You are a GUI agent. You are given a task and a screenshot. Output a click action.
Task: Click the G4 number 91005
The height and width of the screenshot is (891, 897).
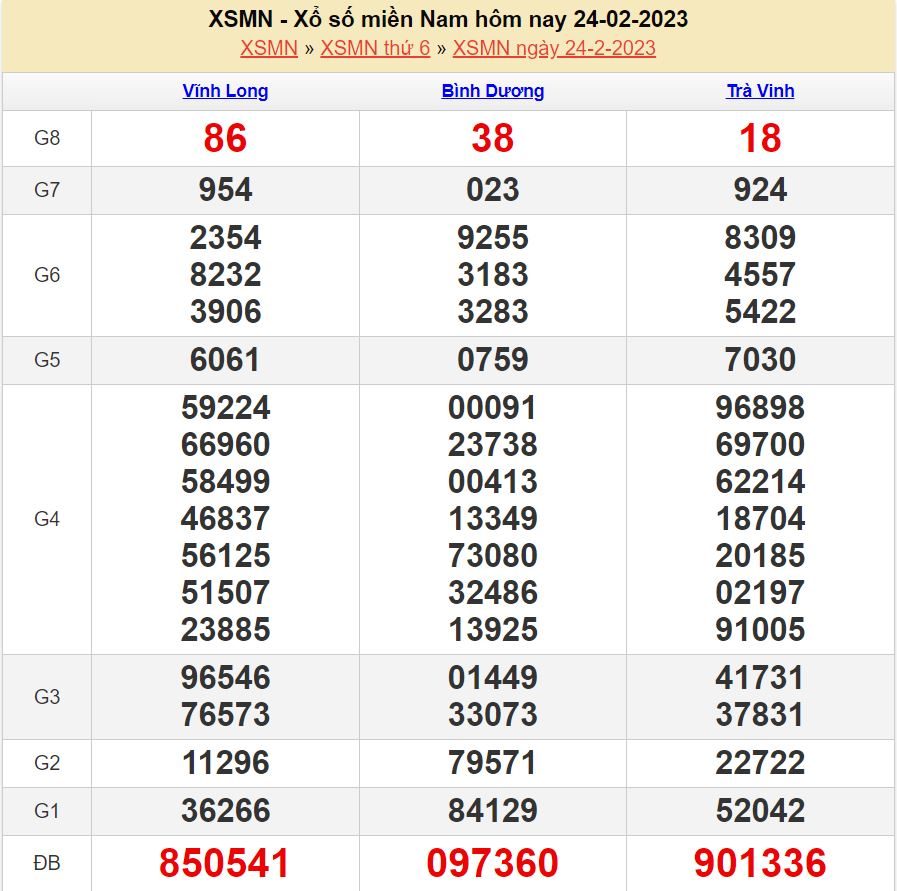[760, 630]
